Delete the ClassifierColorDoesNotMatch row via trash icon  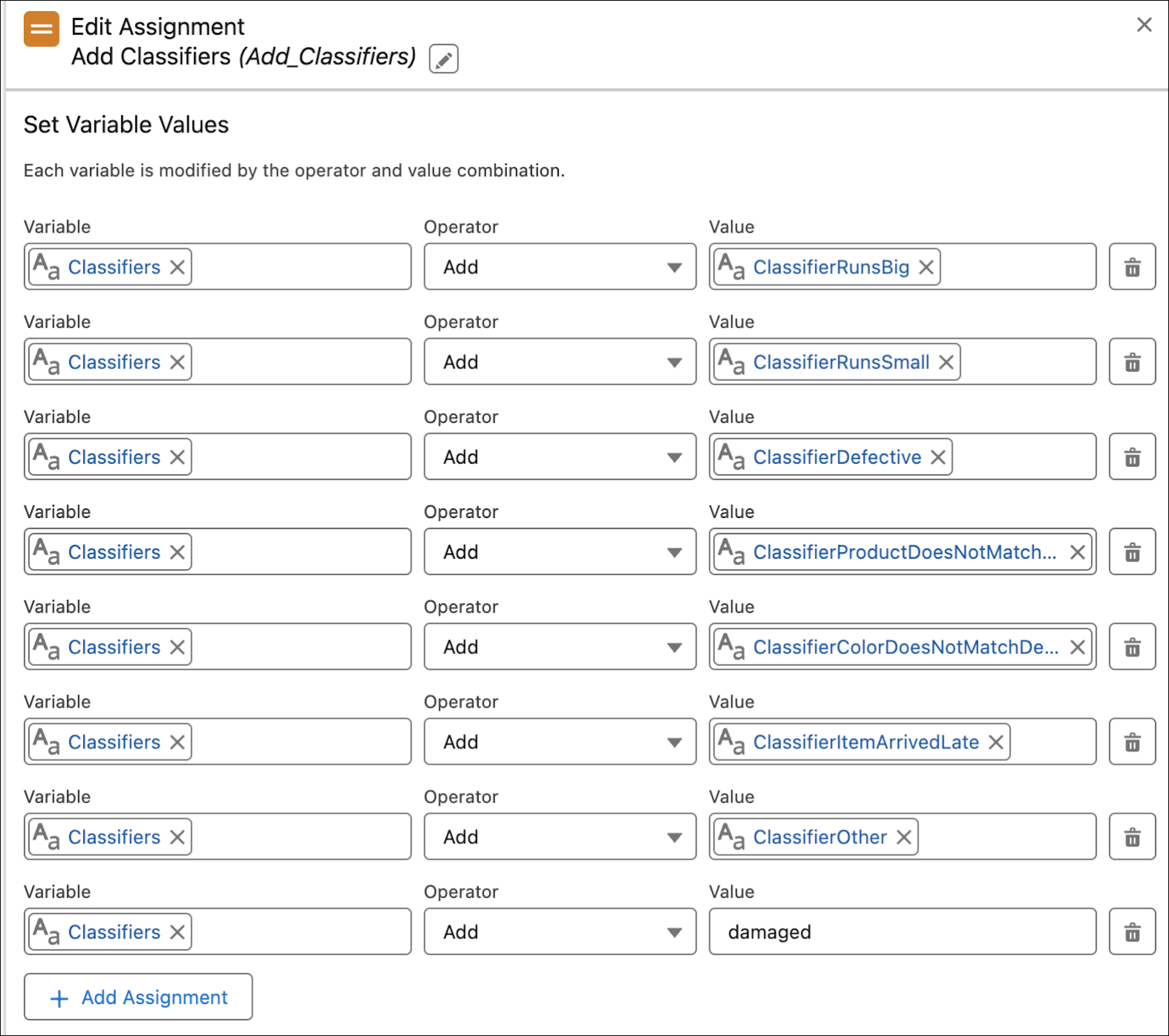point(1132,647)
